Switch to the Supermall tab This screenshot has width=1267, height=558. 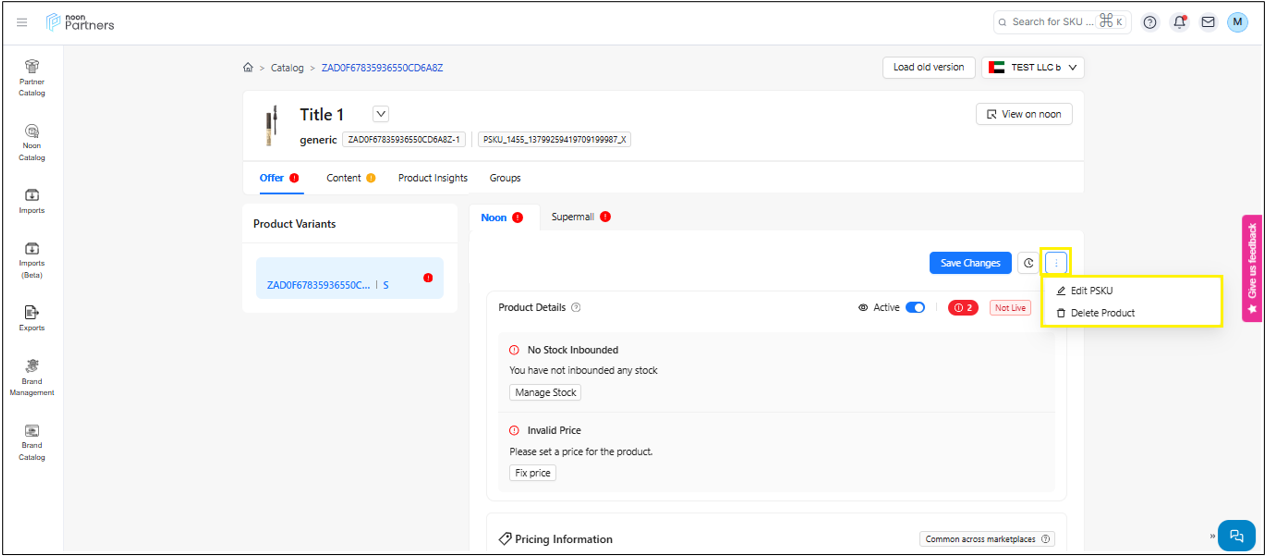pos(573,217)
